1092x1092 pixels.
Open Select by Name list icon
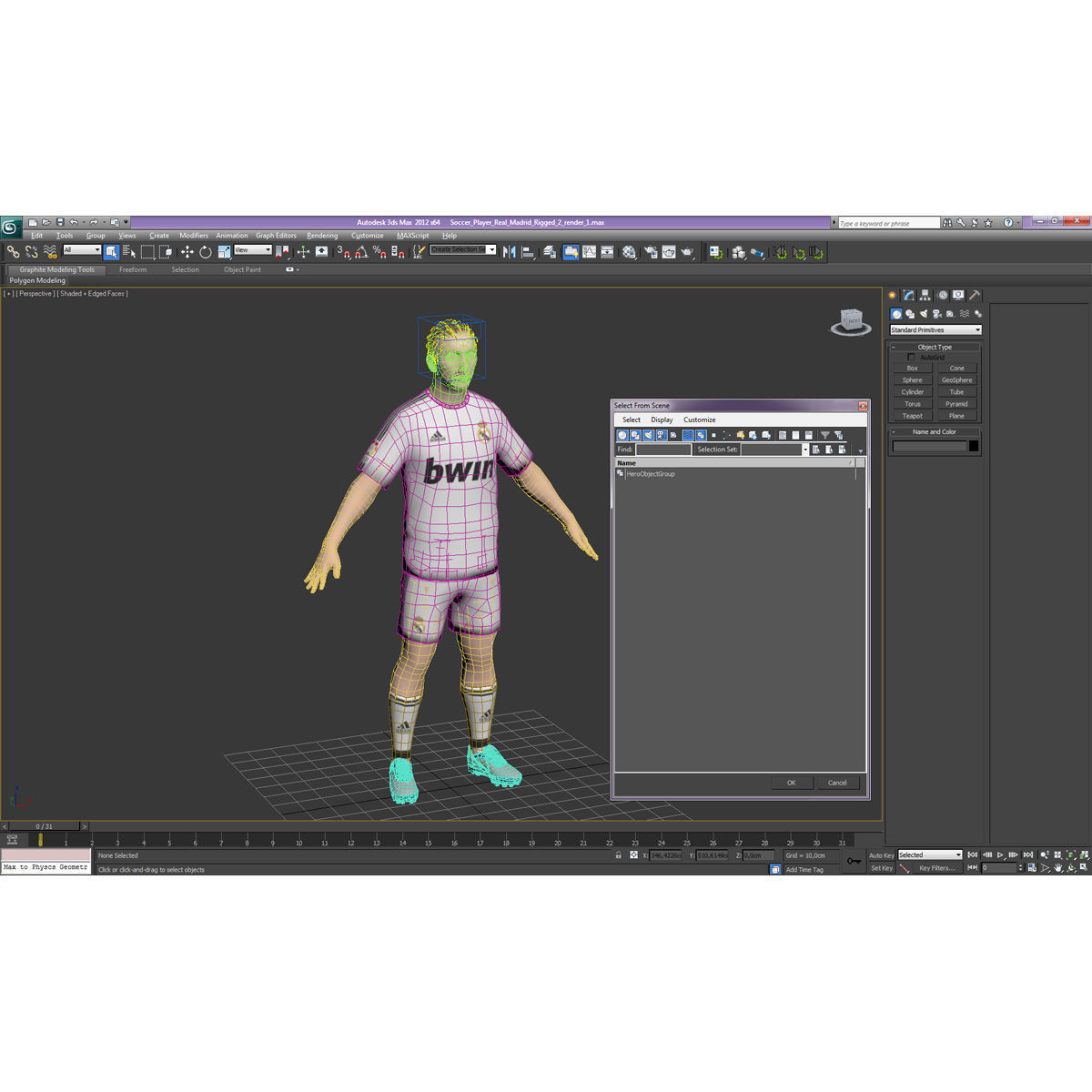129,252
